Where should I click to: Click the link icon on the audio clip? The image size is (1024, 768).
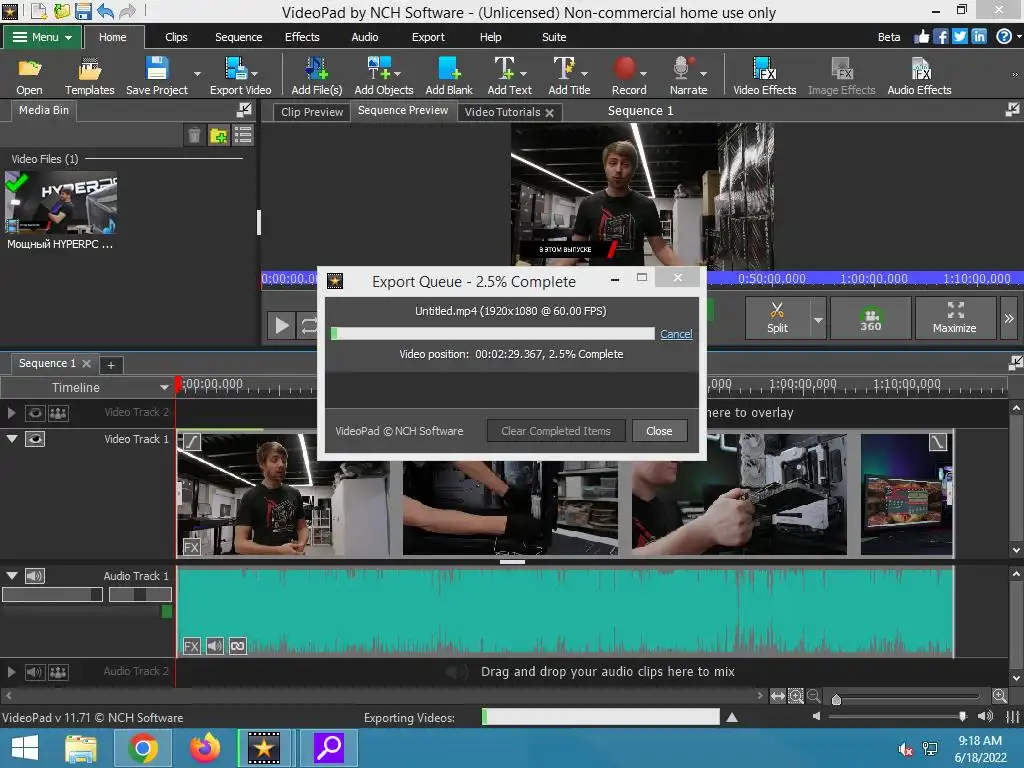[238, 647]
